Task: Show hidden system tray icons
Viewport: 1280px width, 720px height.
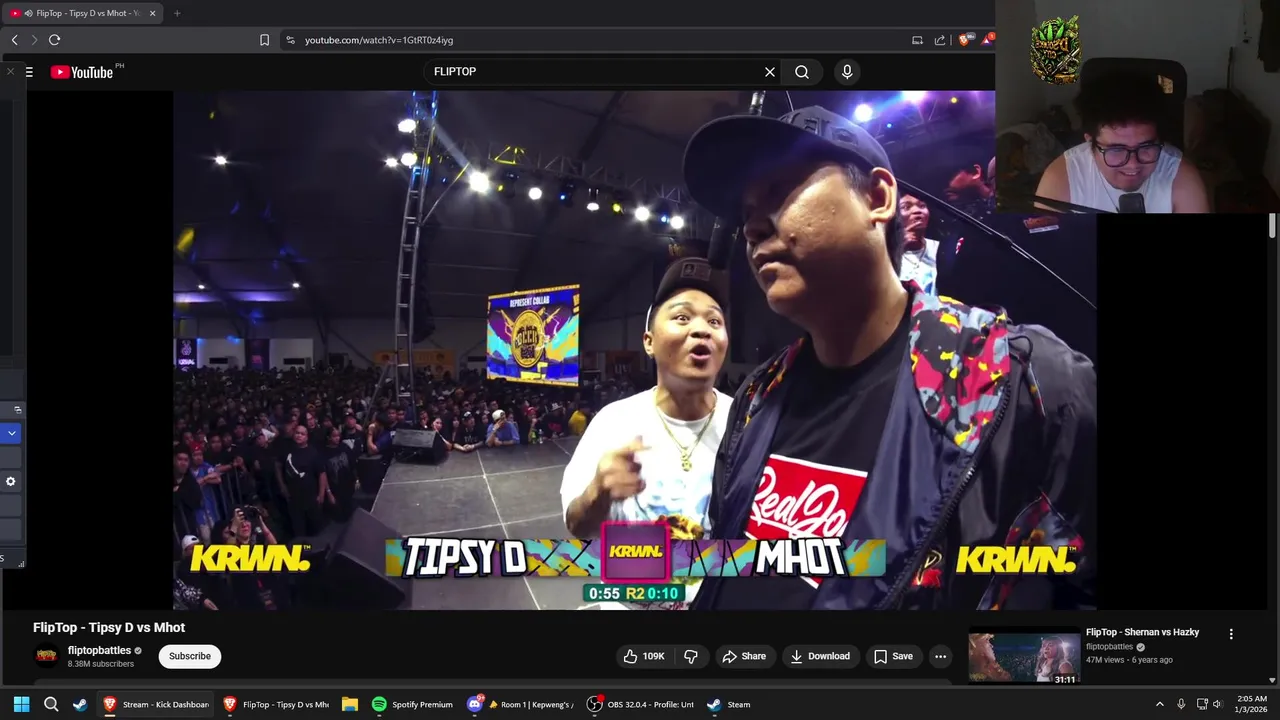Action: point(1160,704)
